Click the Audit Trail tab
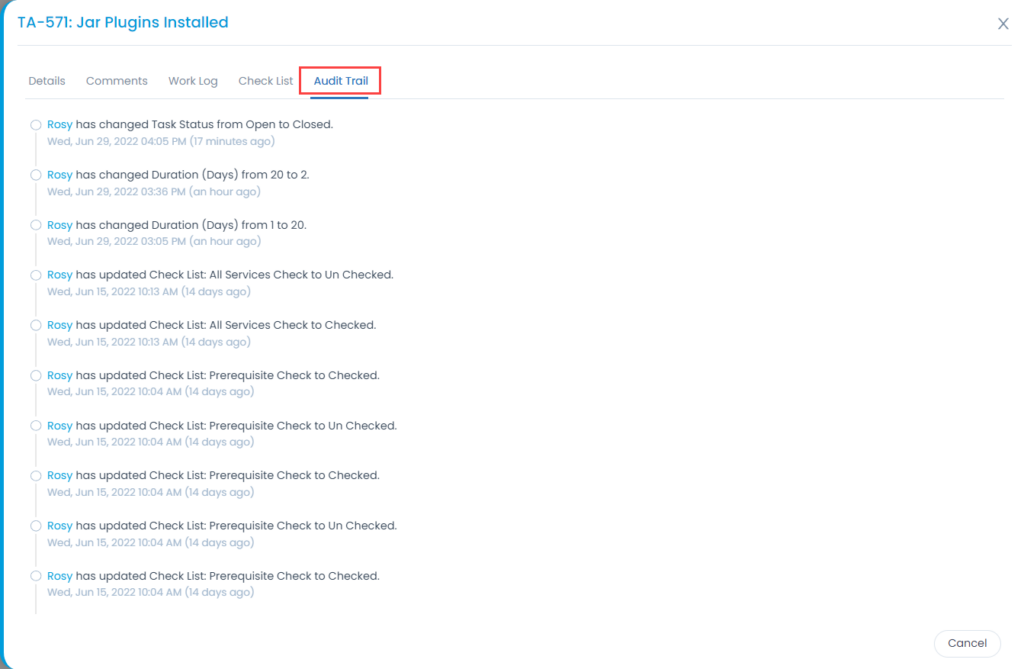 [341, 81]
